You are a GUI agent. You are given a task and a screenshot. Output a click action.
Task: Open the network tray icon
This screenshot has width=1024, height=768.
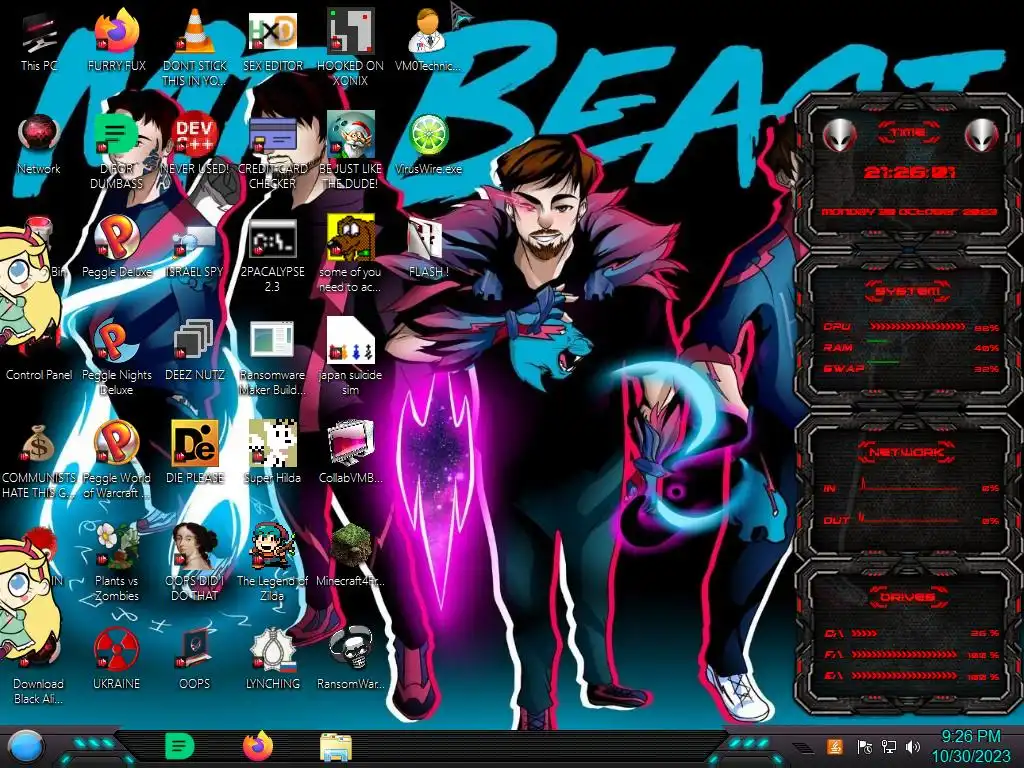pos(888,746)
